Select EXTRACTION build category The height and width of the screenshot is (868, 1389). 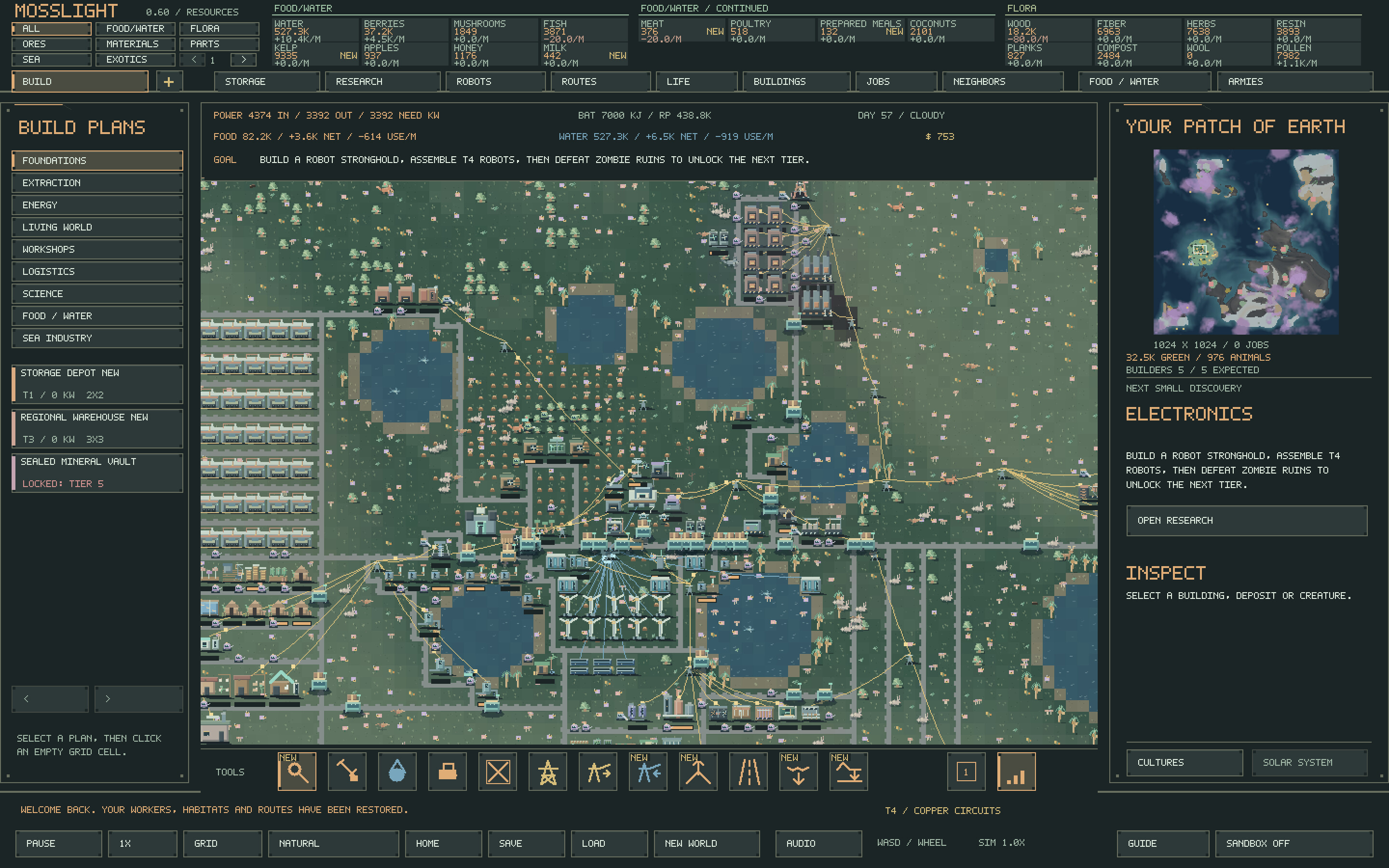coord(97,183)
